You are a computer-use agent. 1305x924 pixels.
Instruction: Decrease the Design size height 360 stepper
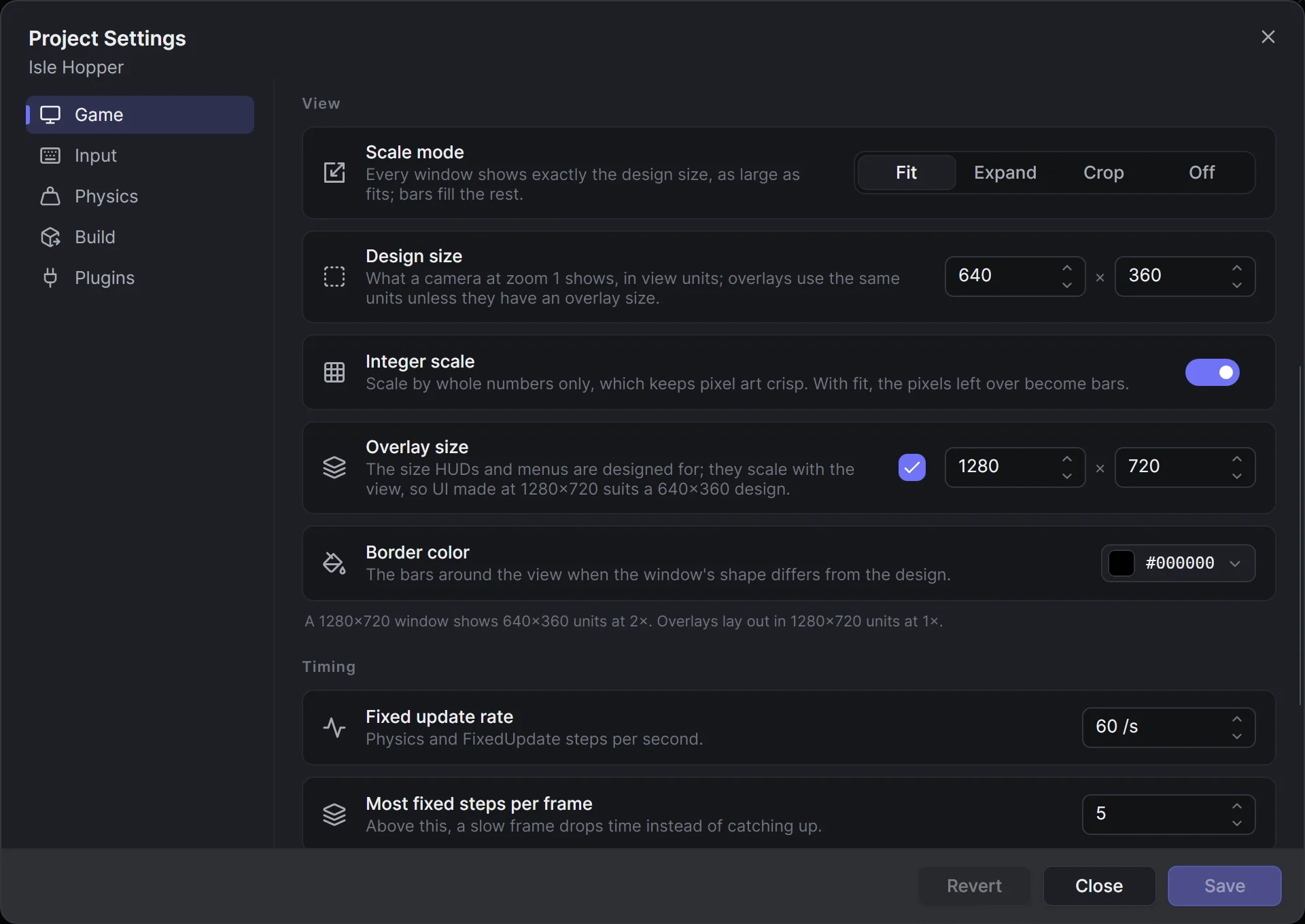click(x=1237, y=285)
